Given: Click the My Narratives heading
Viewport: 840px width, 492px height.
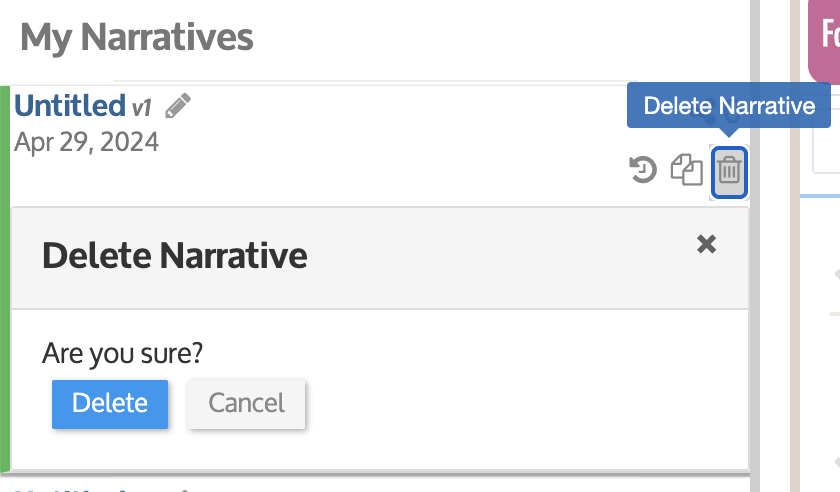Looking at the screenshot, I should click(x=137, y=38).
